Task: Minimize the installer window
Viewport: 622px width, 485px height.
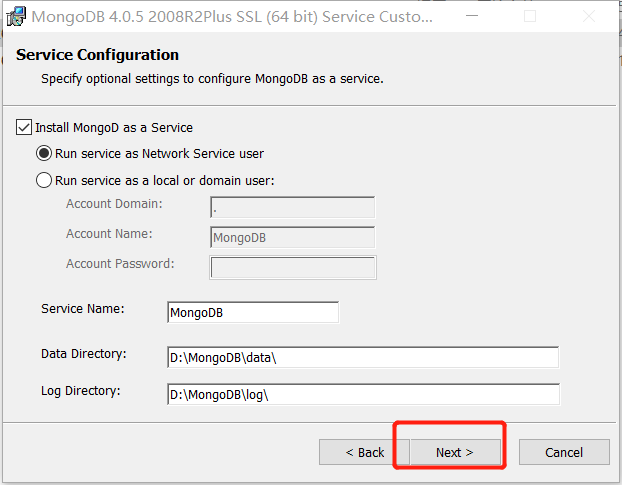Action: [x=472, y=16]
